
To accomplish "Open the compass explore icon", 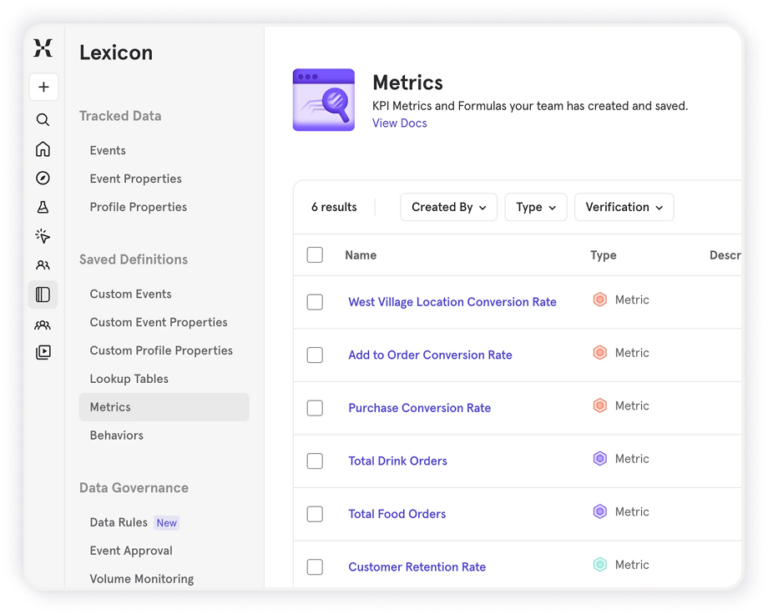I will (x=43, y=178).
